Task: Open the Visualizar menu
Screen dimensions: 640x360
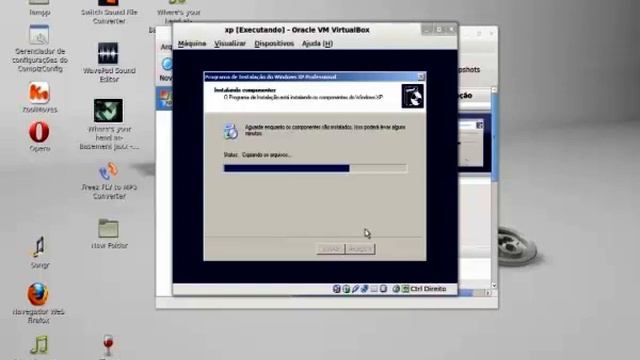Action: pos(230,43)
